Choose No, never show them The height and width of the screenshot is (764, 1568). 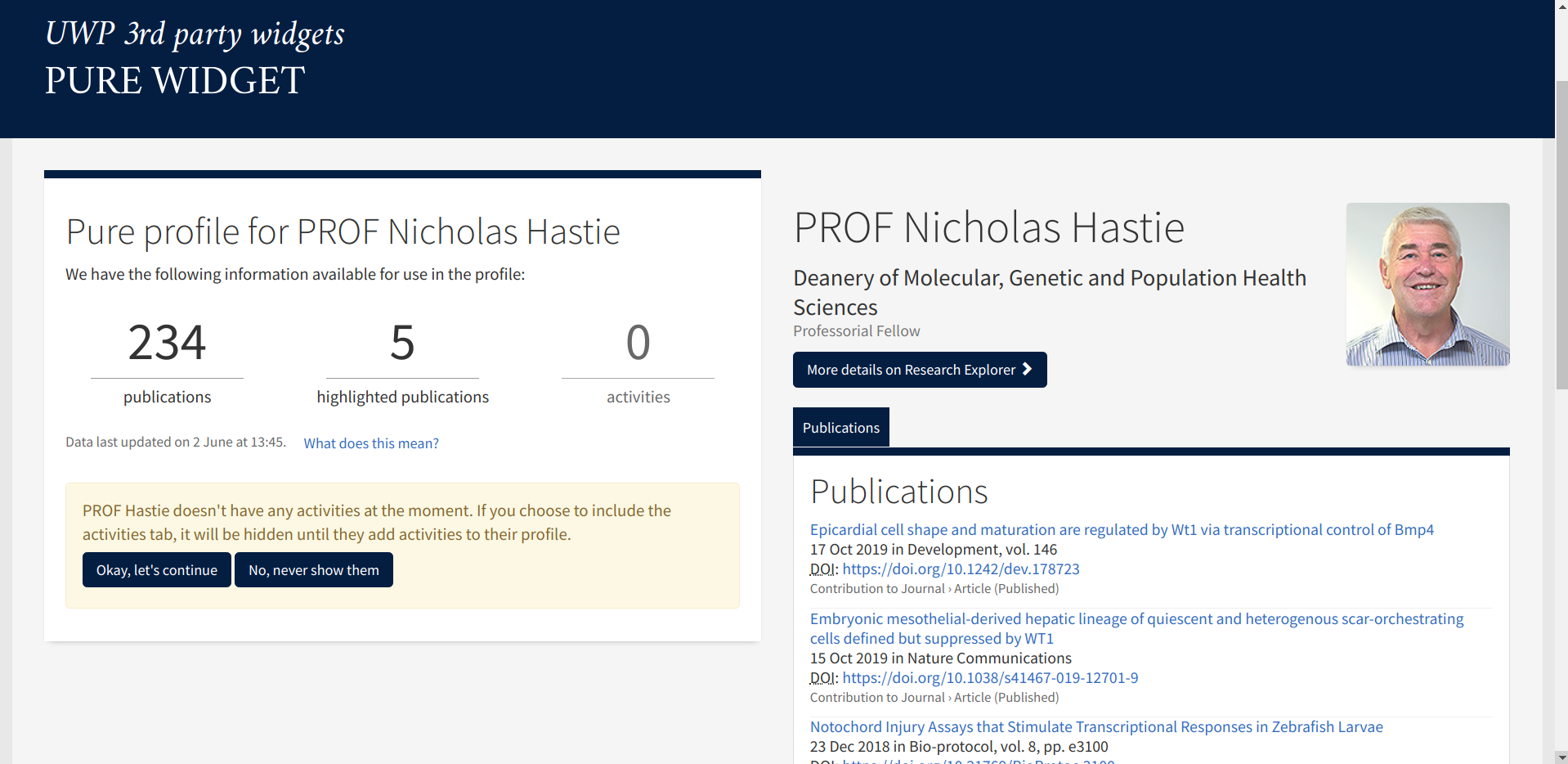click(313, 570)
